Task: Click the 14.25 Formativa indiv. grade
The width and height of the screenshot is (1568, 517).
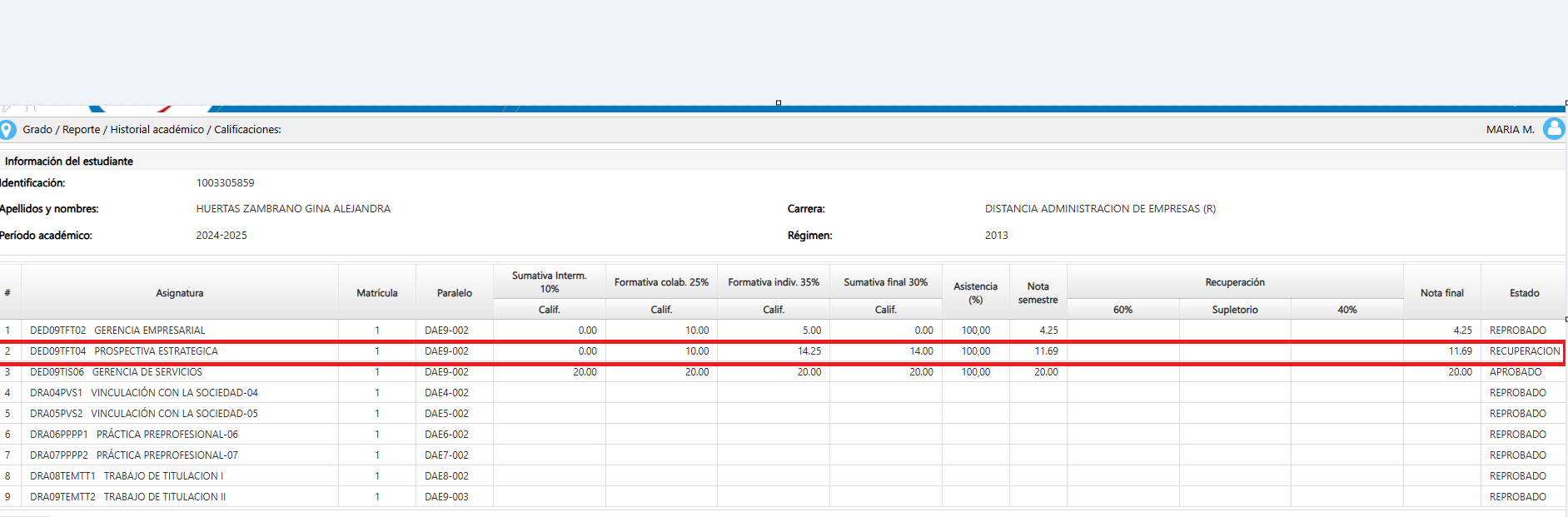Action: (809, 351)
